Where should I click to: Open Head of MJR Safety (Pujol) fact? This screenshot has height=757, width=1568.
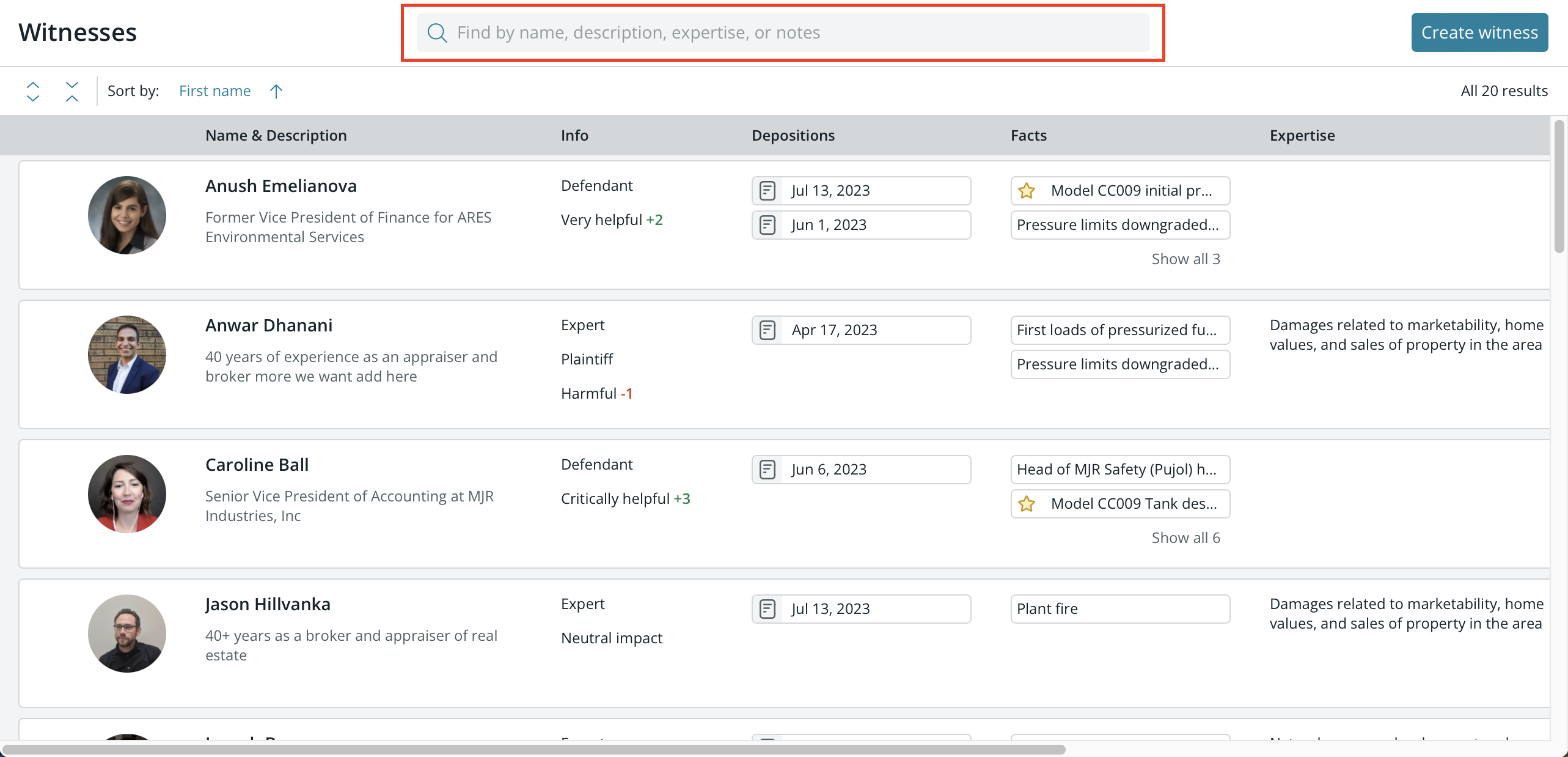click(x=1120, y=470)
